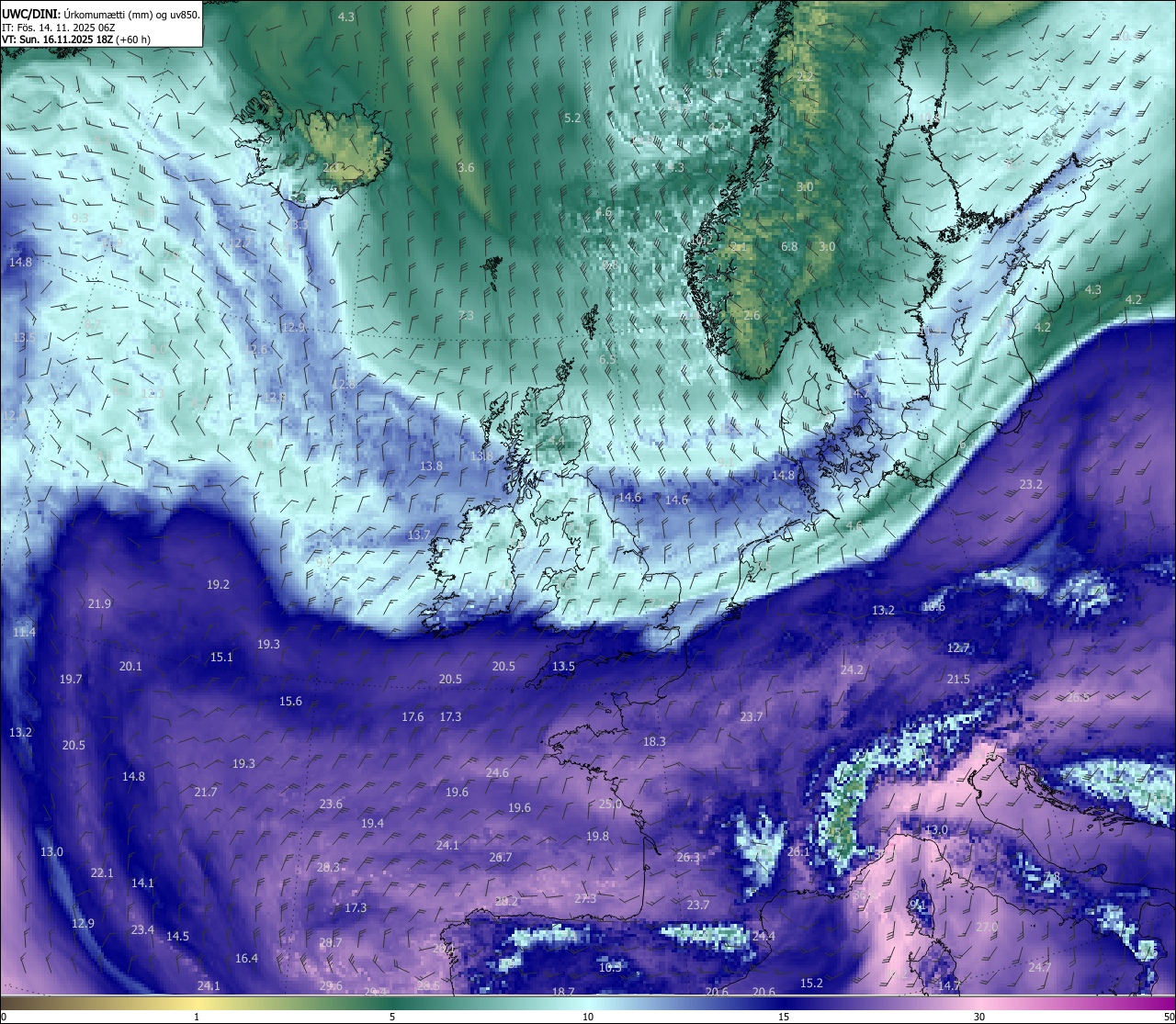
Task: Click the map value '10.3' over Spain
Action: [610, 967]
